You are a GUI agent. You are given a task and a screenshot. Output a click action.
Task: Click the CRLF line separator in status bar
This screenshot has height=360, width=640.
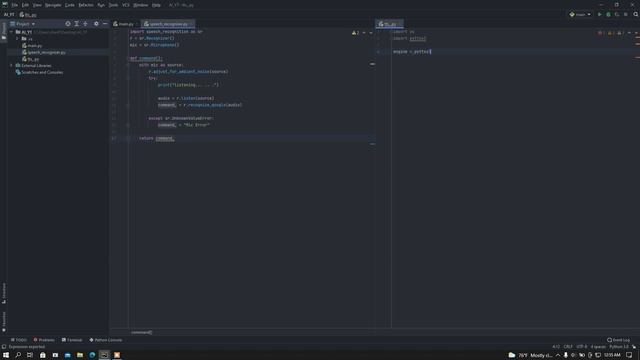tap(568, 347)
